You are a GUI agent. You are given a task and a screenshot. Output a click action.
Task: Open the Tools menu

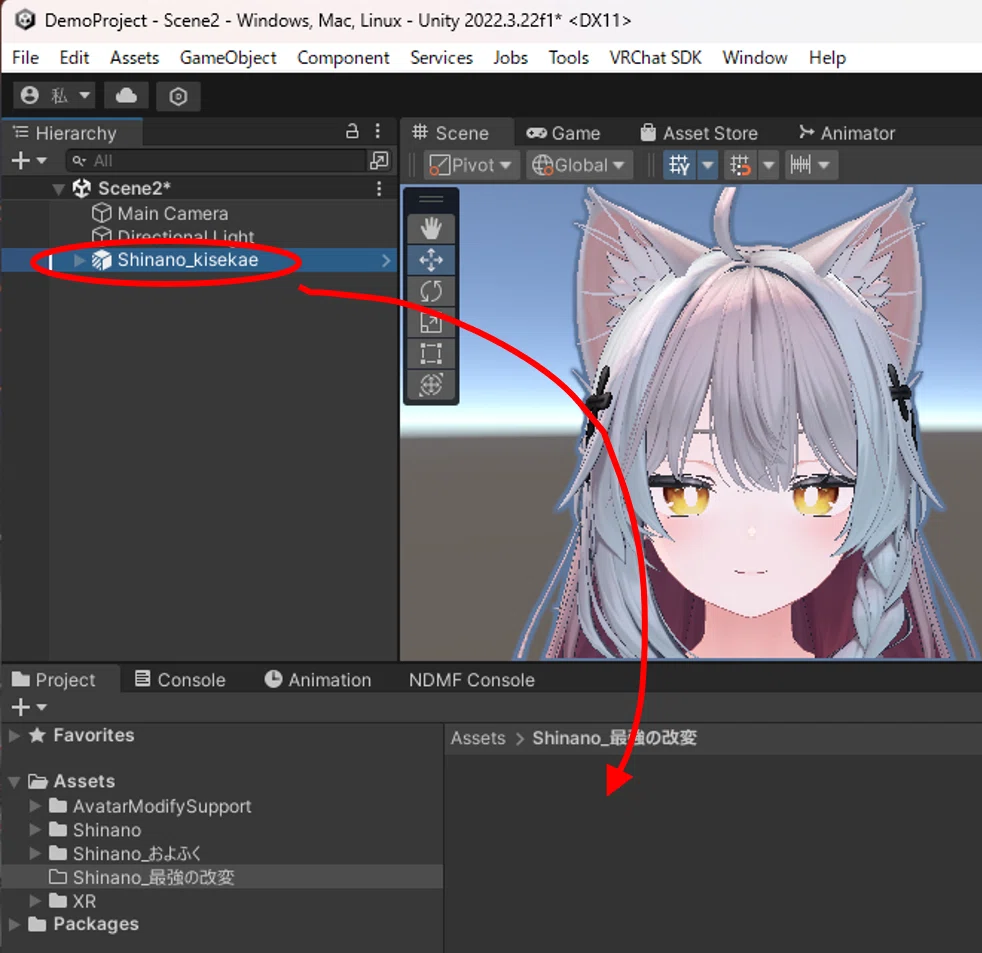click(x=569, y=58)
